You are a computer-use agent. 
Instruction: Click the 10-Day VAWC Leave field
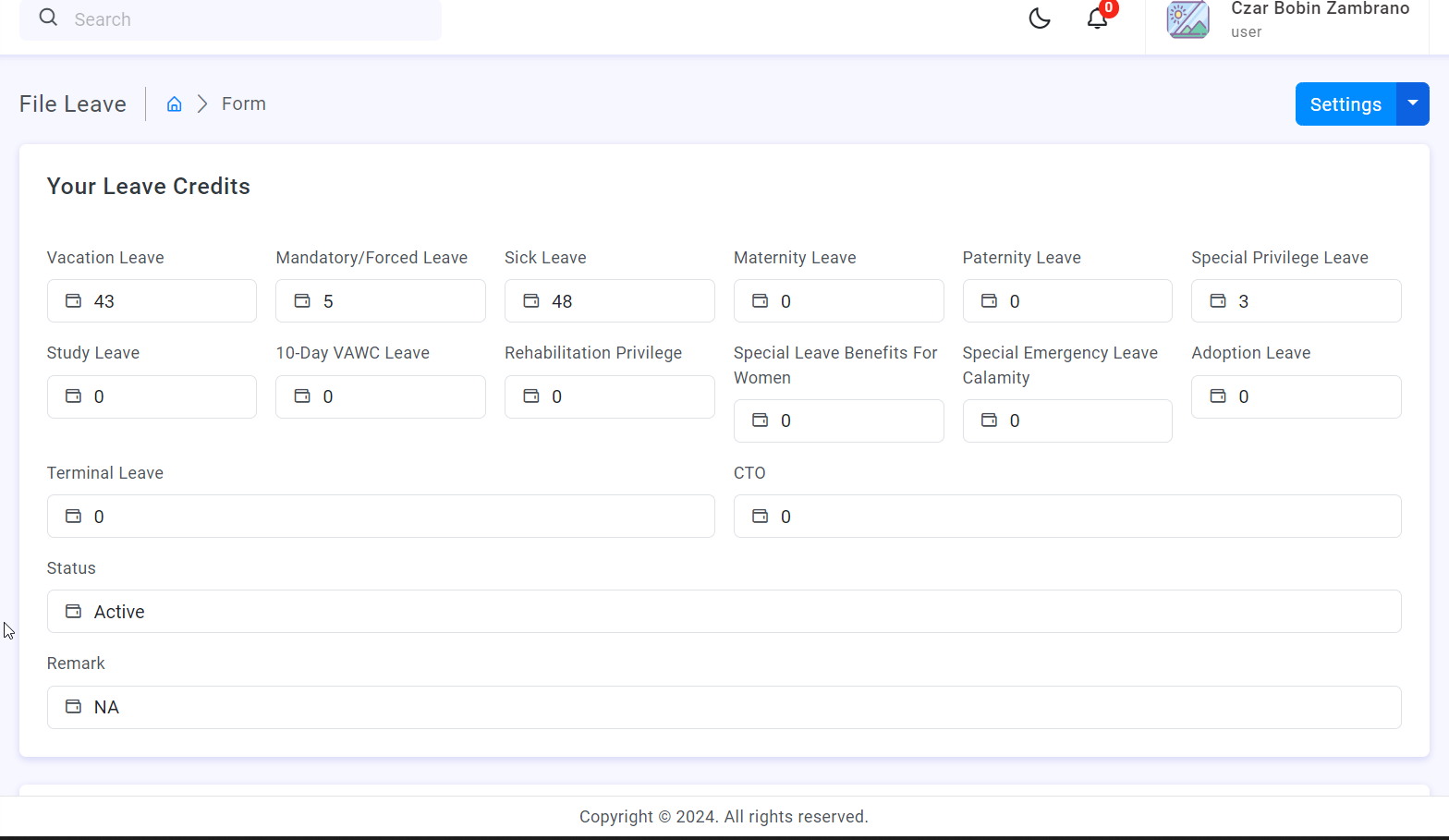click(381, 396)
